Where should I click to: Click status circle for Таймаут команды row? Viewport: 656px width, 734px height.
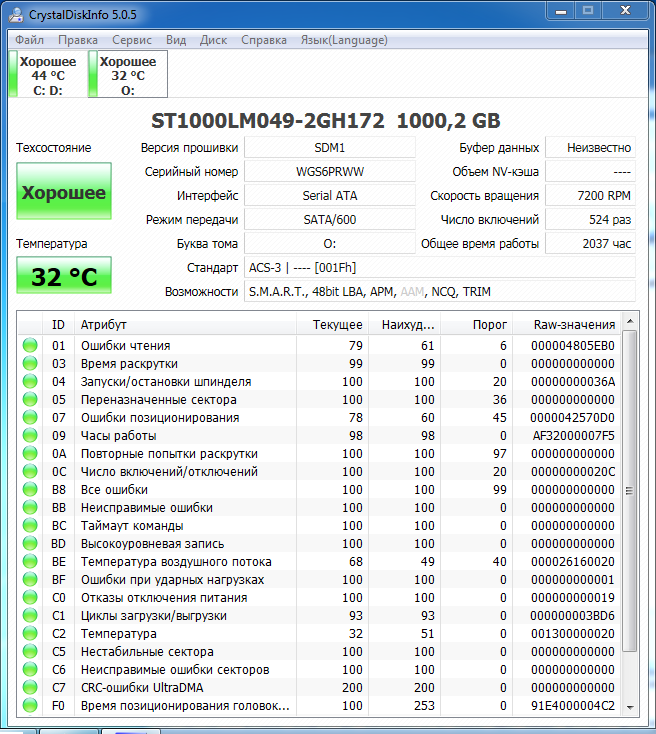pyautogui.click(x=30, y=526)
